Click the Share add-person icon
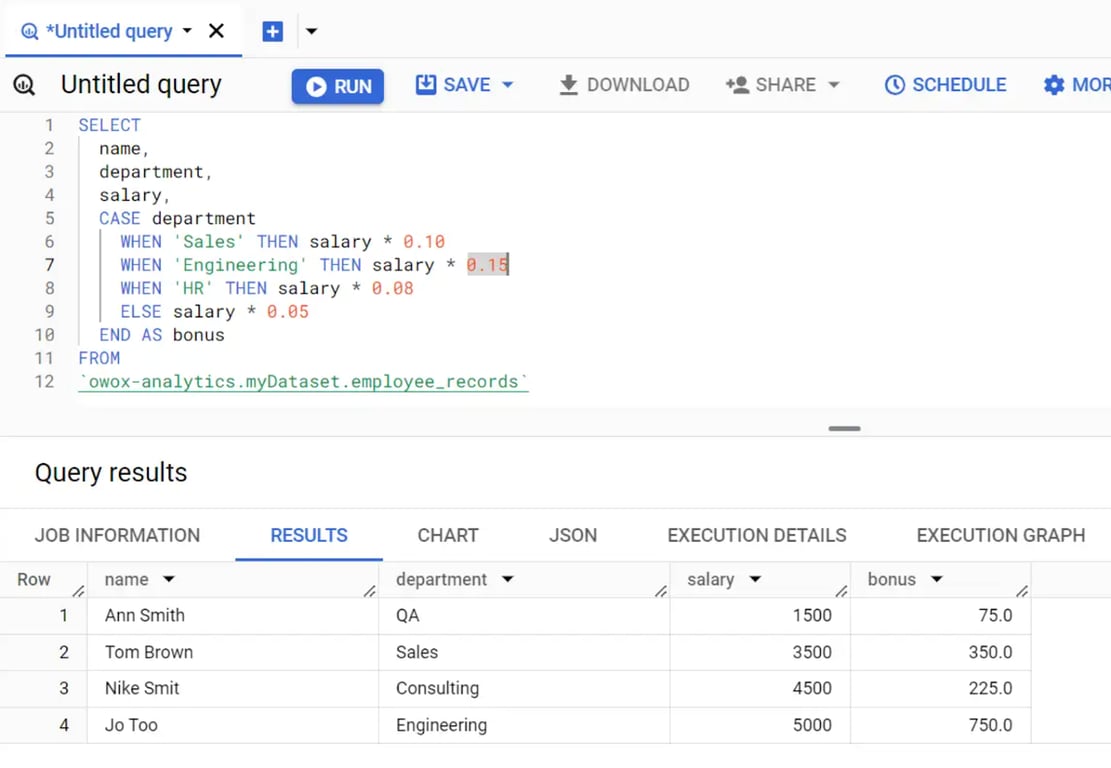This screenshot has height=768, width=1111. [x=737, y=85]
